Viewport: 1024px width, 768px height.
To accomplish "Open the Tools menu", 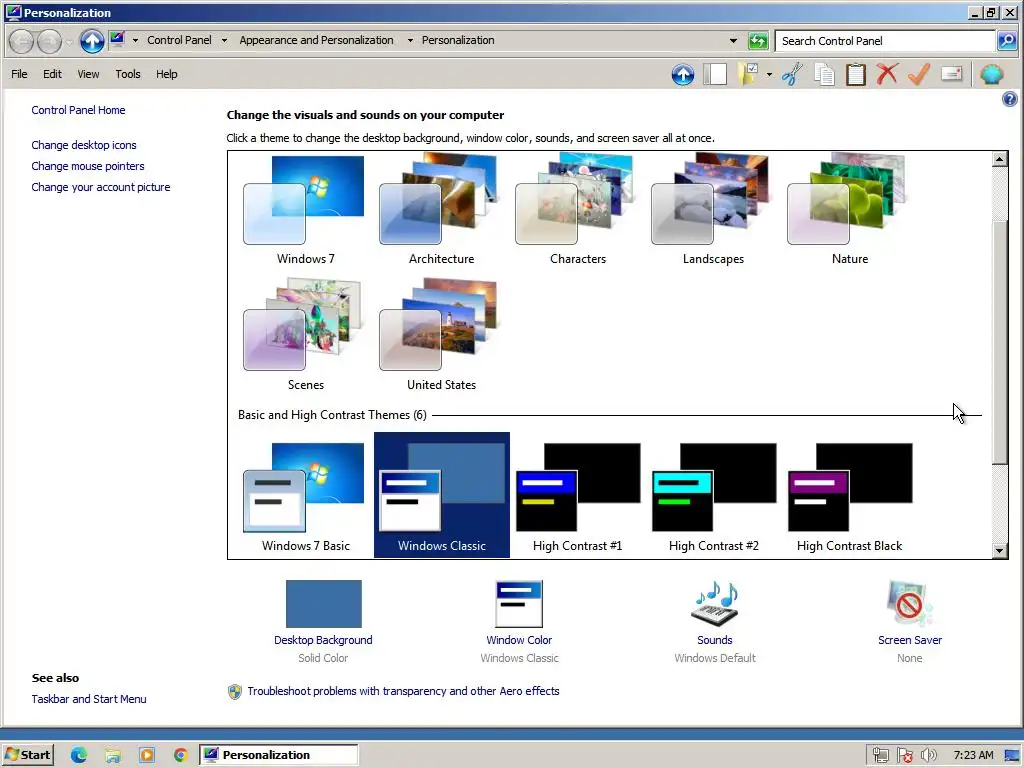I will 128,74.
